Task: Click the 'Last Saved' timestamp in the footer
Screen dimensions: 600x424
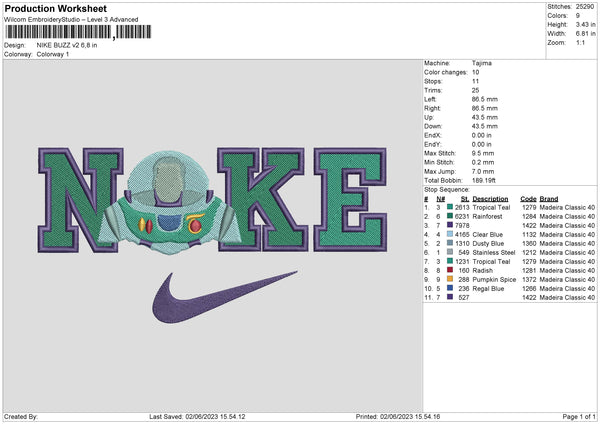Action: 197,416
